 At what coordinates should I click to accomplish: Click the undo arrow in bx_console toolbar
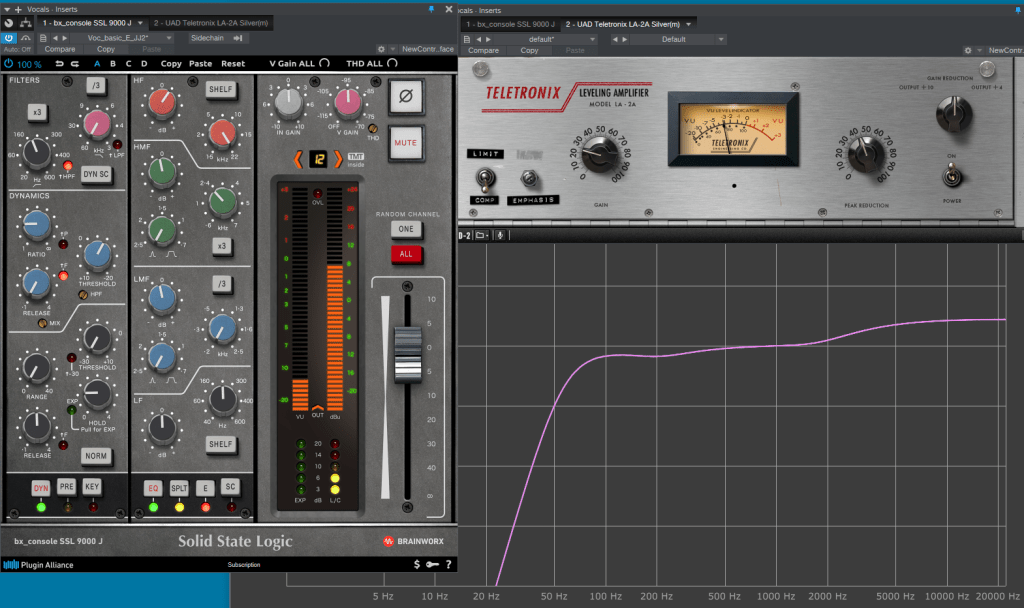[60, 63]
